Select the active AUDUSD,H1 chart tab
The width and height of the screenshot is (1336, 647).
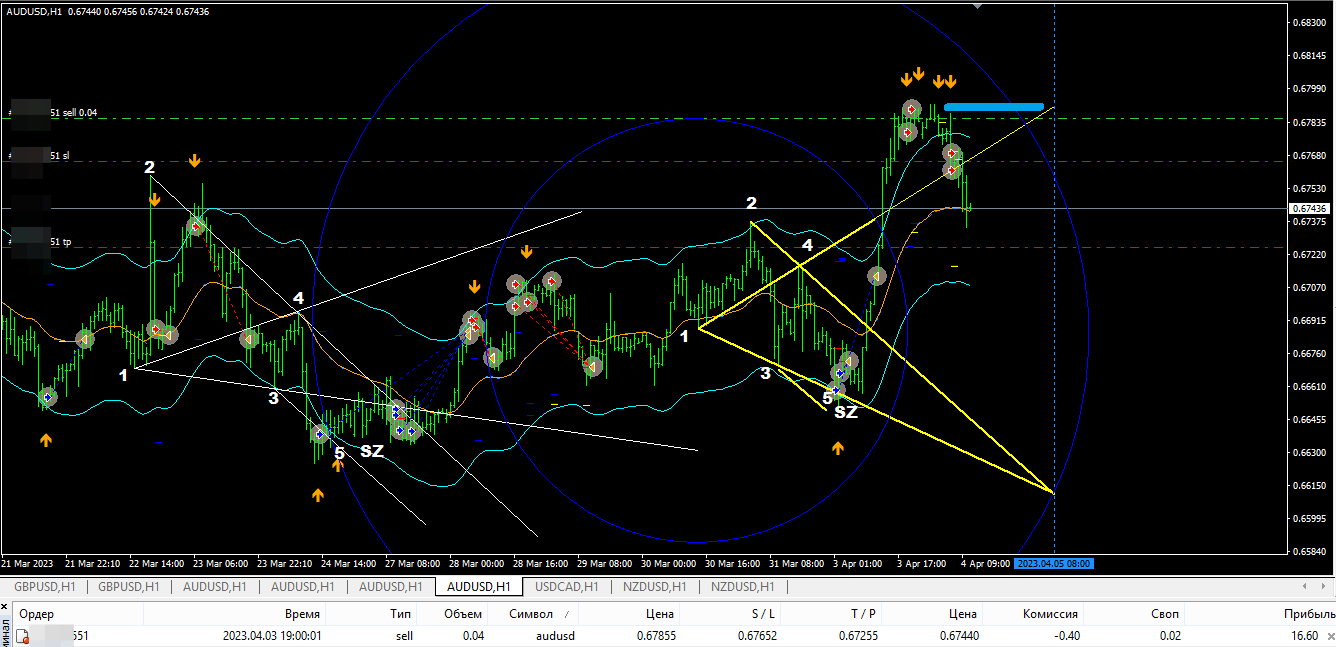tap(479, 587)
